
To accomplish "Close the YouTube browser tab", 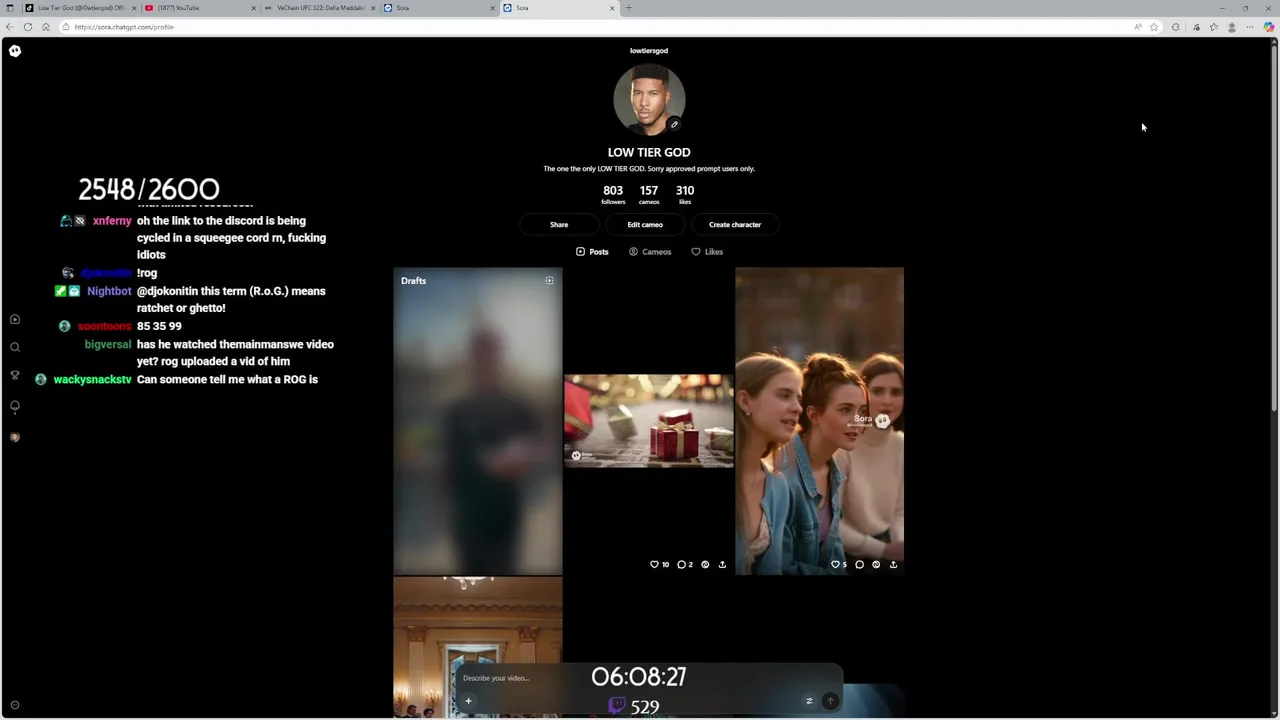I will click(253, 8).
